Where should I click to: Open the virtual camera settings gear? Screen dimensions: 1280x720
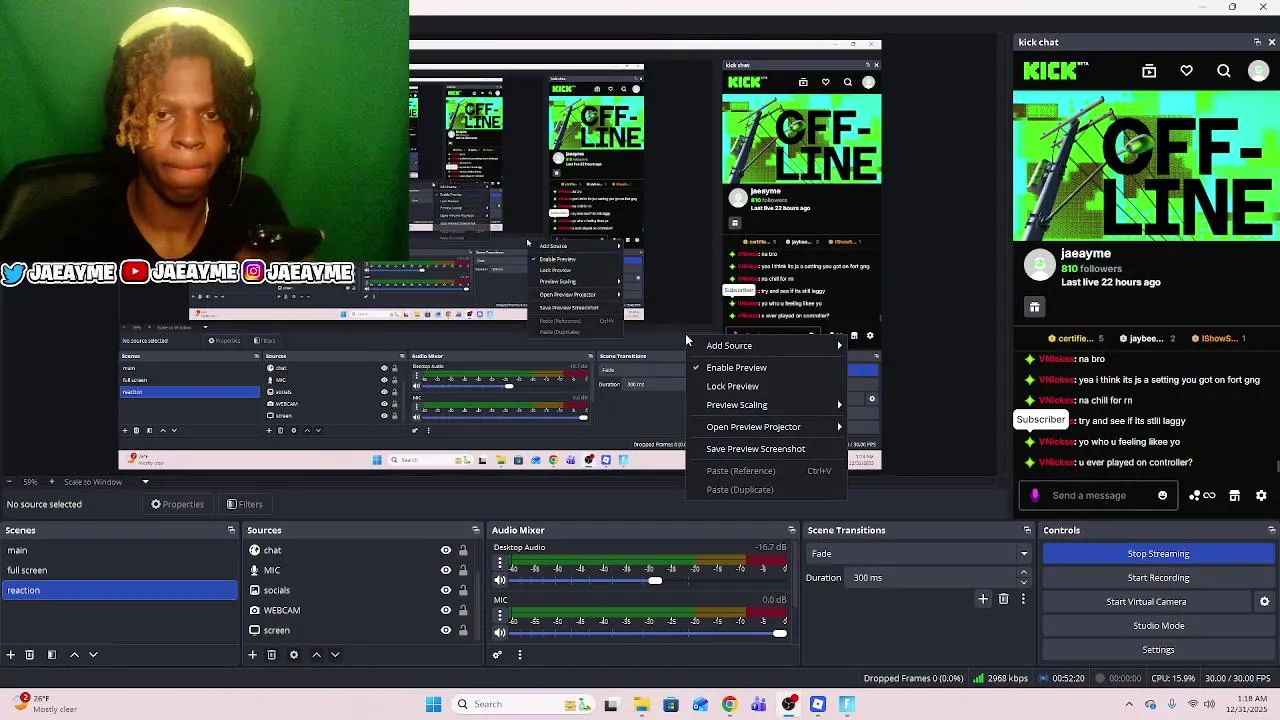click(x=1264, y=602)
